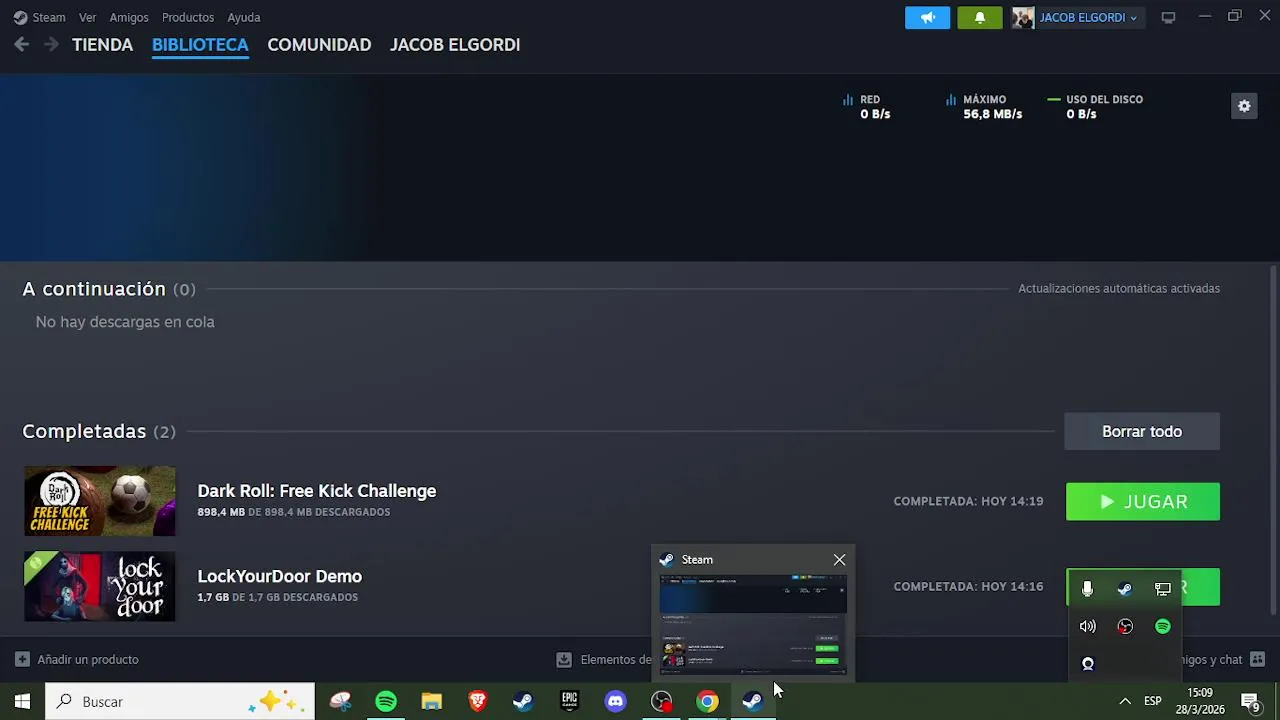This screenshot has width=1280, height=720.
Task: Click the display monitor icon in tray popup
Action: (1162, 589)
